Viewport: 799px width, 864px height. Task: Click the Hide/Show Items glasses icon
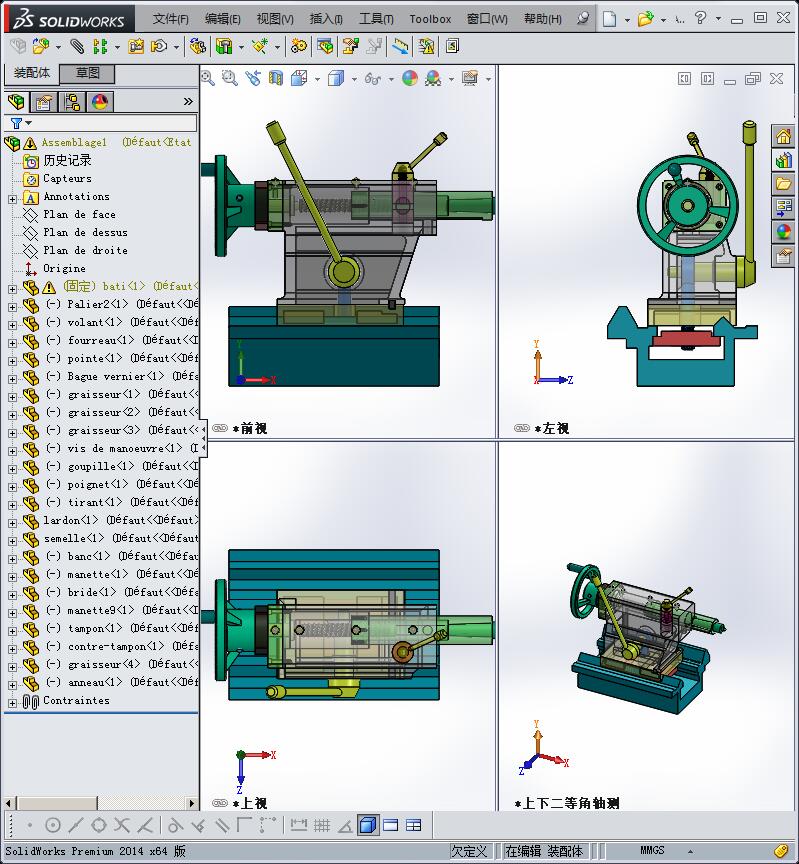[x=373, y=79]
